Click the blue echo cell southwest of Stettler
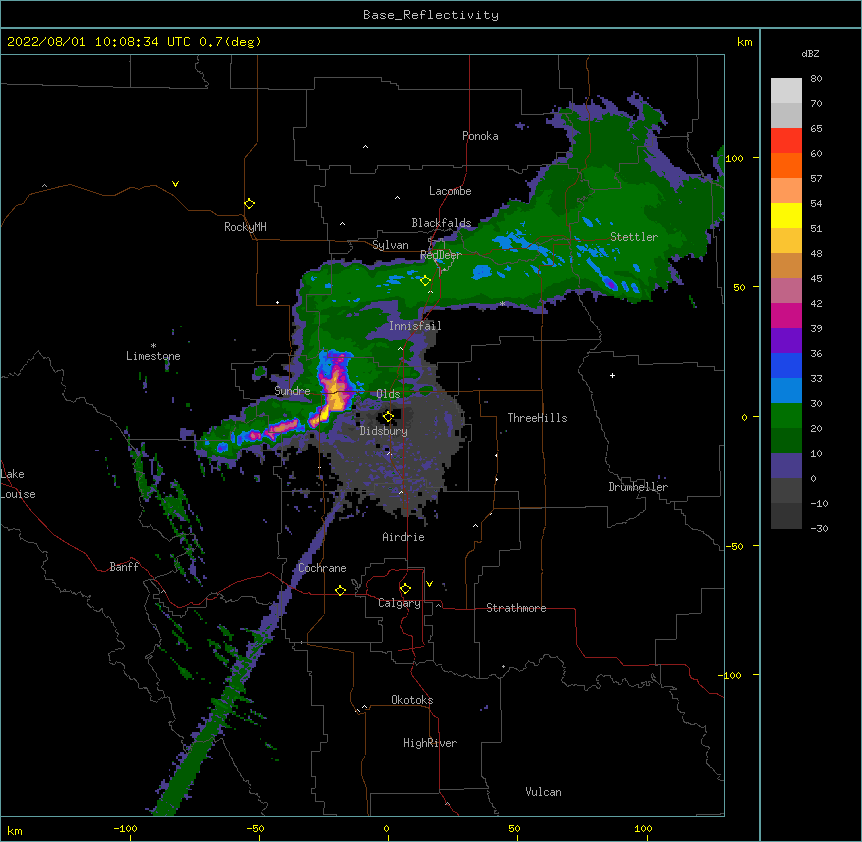This screenshot has width=862, height=842. click(x=610, y=283)
